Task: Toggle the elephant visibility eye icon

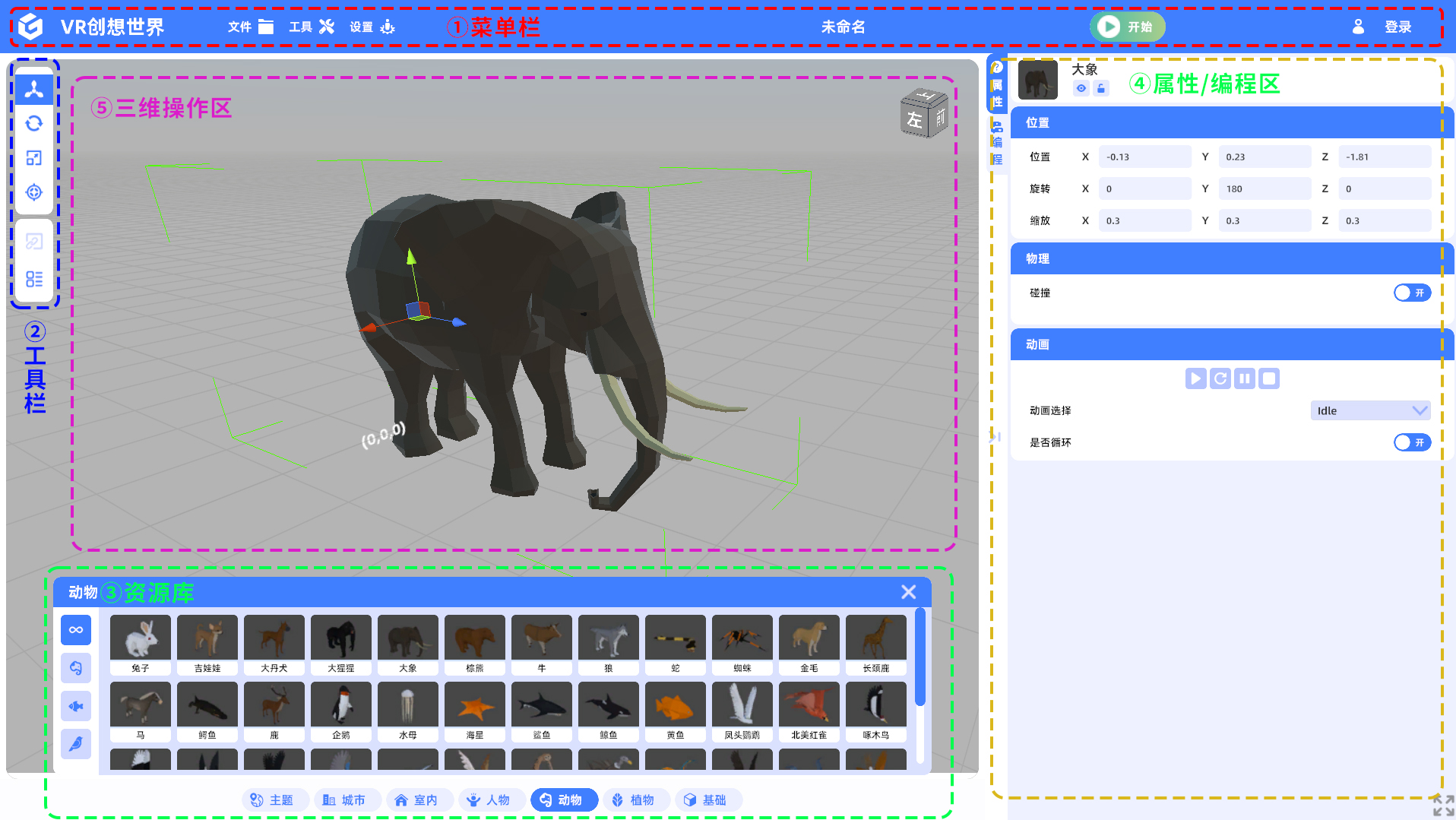Action: pos(1081,89)
